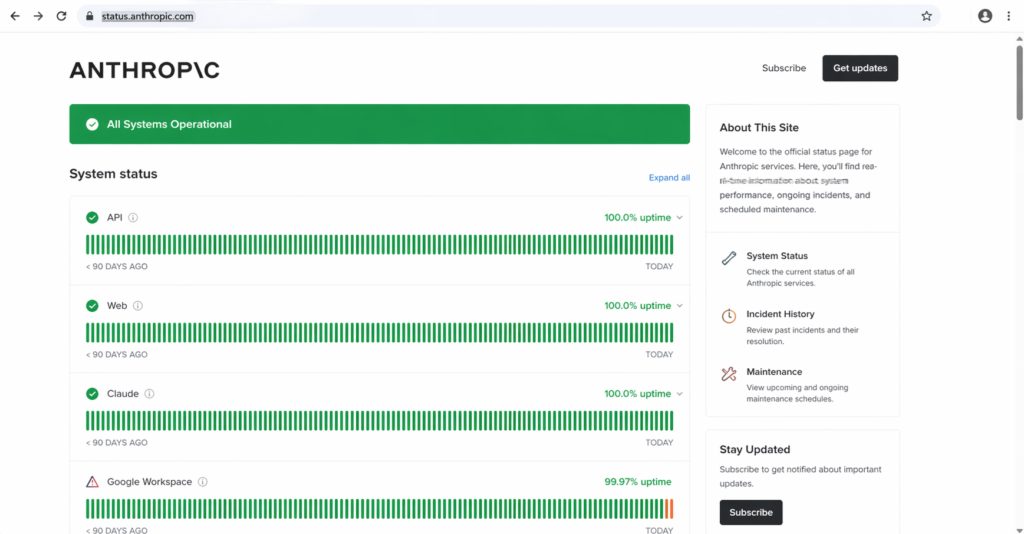Reload the page with the refresh button
The height and width of the screenshot is (534, 1024).
pos(61,16)
